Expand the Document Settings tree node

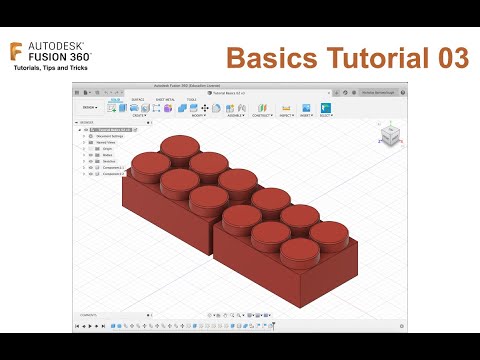tap(84, 136)
